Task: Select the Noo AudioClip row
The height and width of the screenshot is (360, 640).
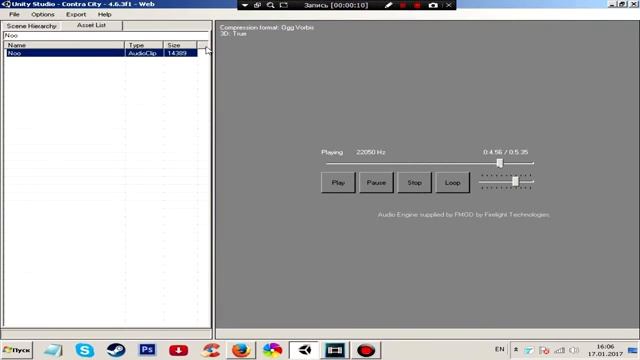Action: 102,53
